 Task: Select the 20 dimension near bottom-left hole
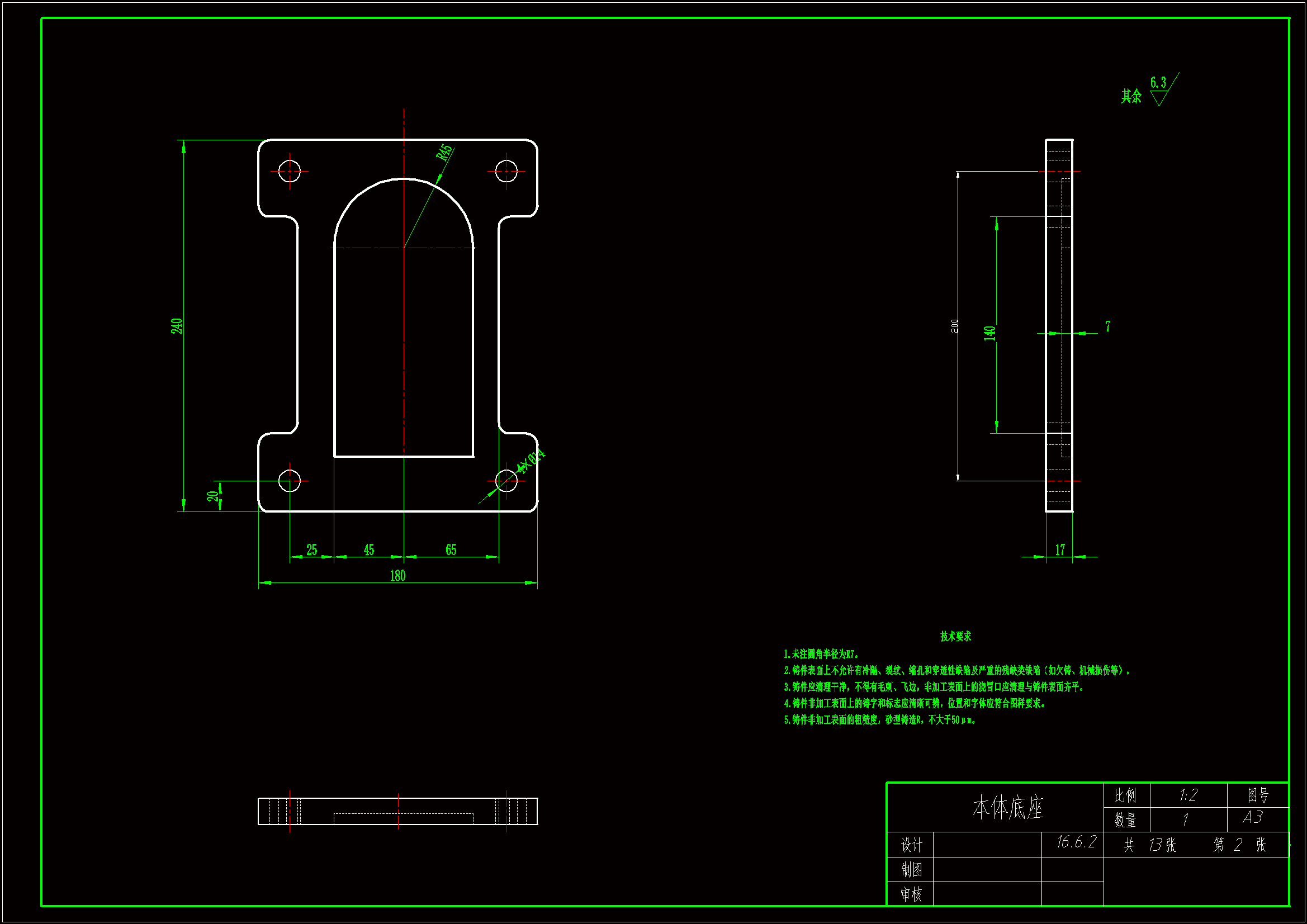(x=213, y=496)
